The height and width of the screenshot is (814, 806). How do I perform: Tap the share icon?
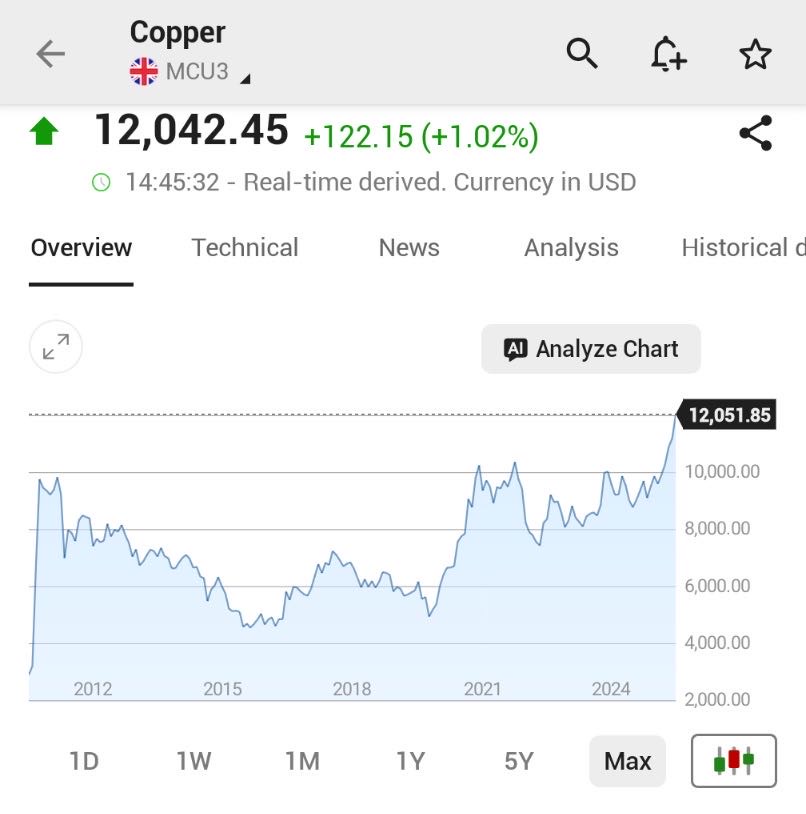(x=755, y=133)
